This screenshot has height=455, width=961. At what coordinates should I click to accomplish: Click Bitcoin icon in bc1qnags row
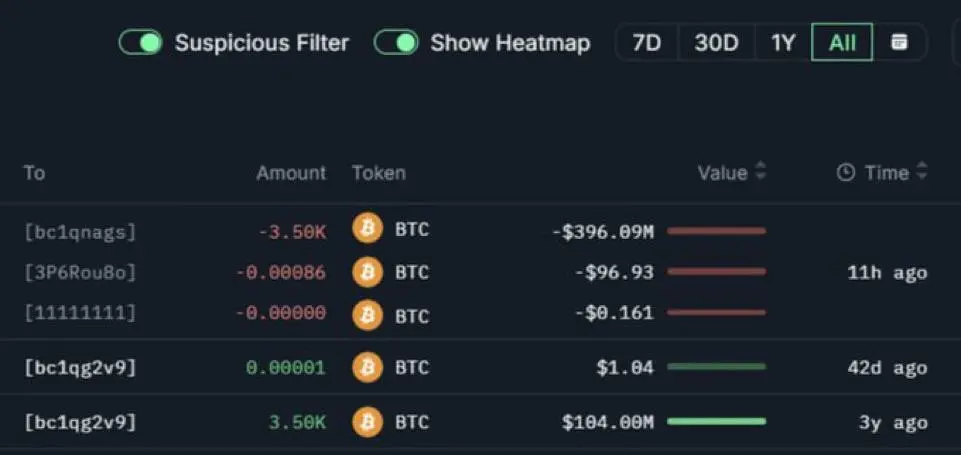(x=367, y=230)
